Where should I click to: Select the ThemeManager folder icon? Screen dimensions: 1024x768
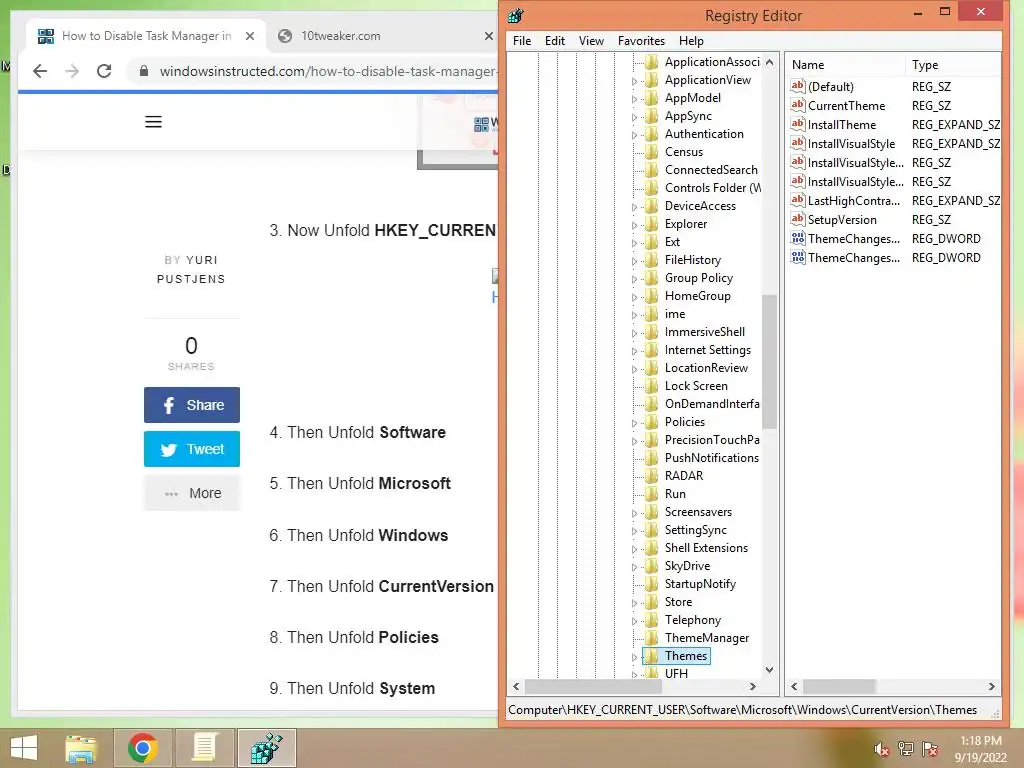coord(651,638)
